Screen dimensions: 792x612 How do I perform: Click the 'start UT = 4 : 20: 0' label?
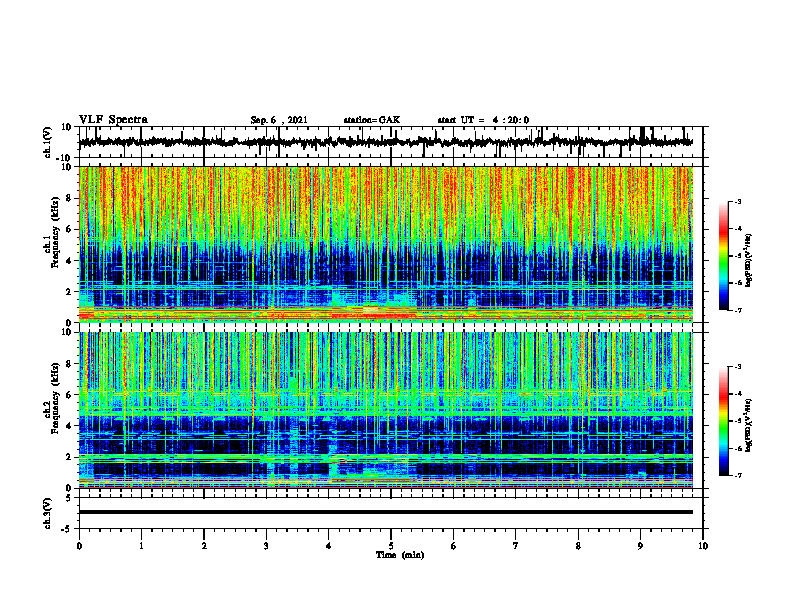tap(483, 120)
